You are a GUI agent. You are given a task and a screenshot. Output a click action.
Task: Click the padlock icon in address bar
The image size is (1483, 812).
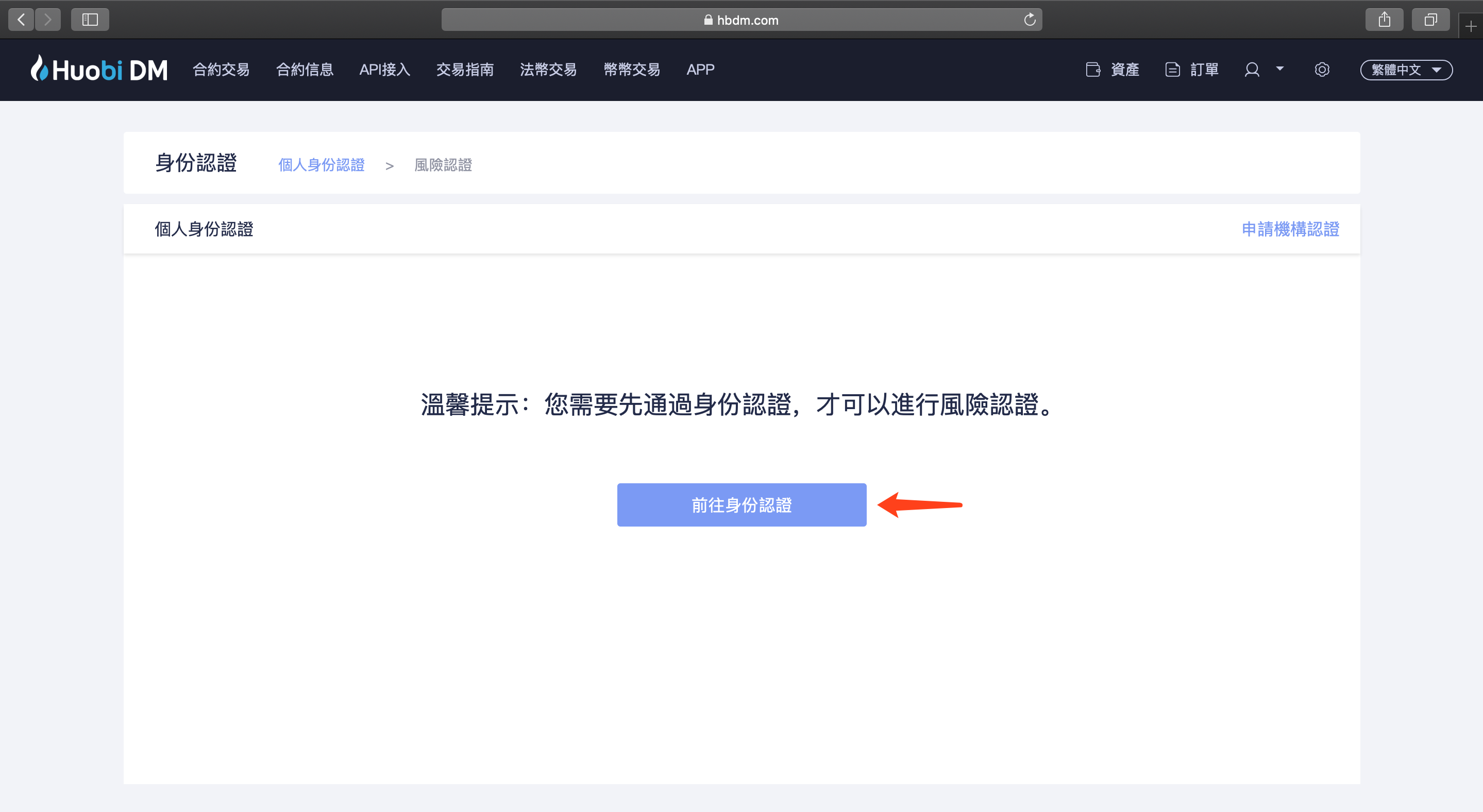pyautogui.click(x=708, y=20)
